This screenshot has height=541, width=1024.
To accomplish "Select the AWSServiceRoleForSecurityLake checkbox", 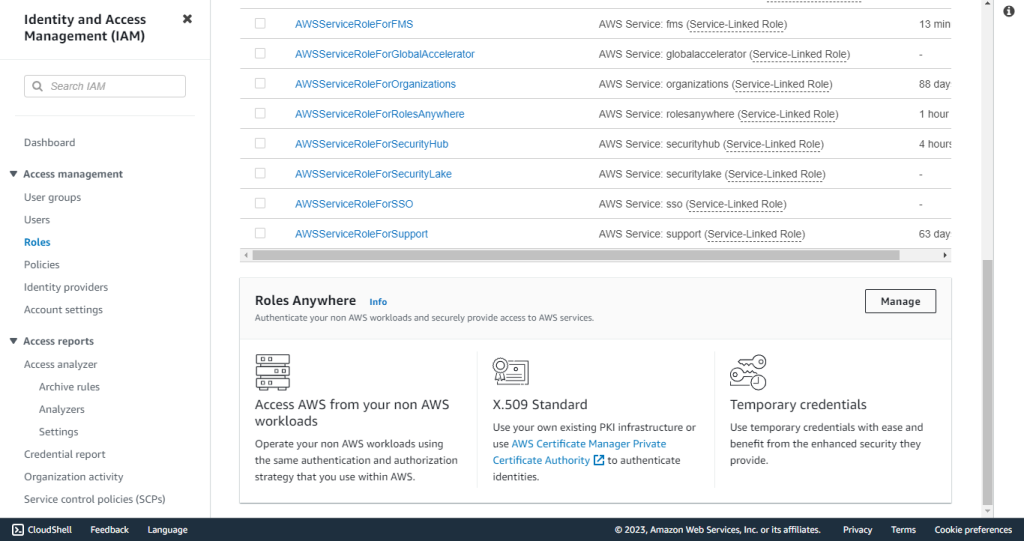I will click(x=260, y=174).
